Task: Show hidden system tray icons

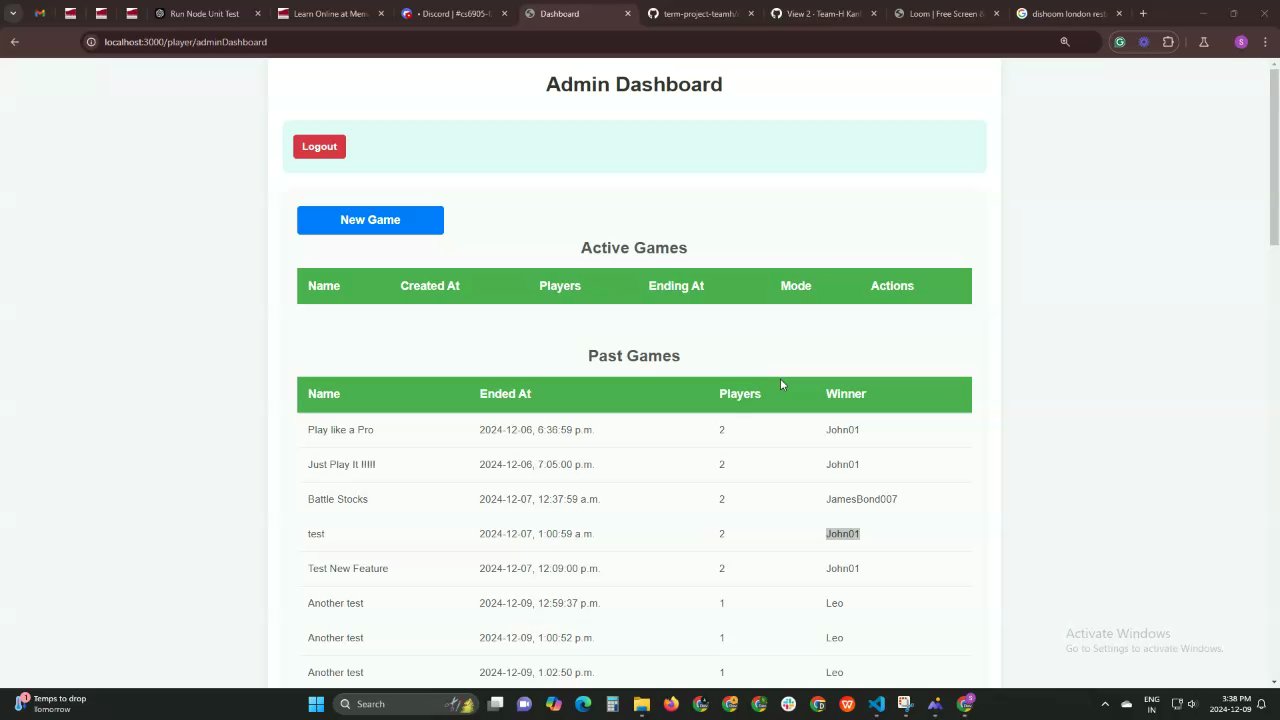Action: coord(1105,704)
